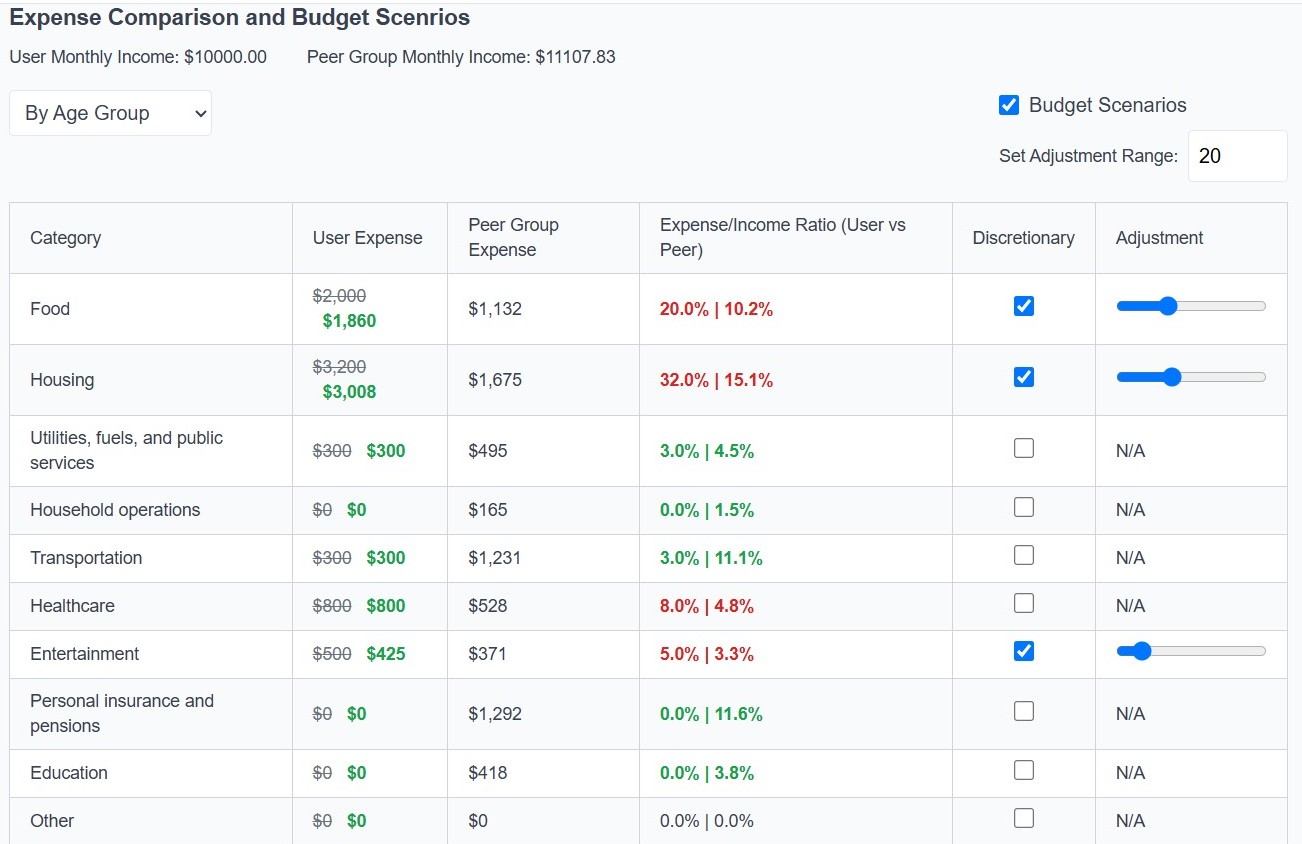Image resolution: width=1302 pixels, height=844 pixels.
Task: Open the By Age Group dropdown
Action: pos(110,113)
